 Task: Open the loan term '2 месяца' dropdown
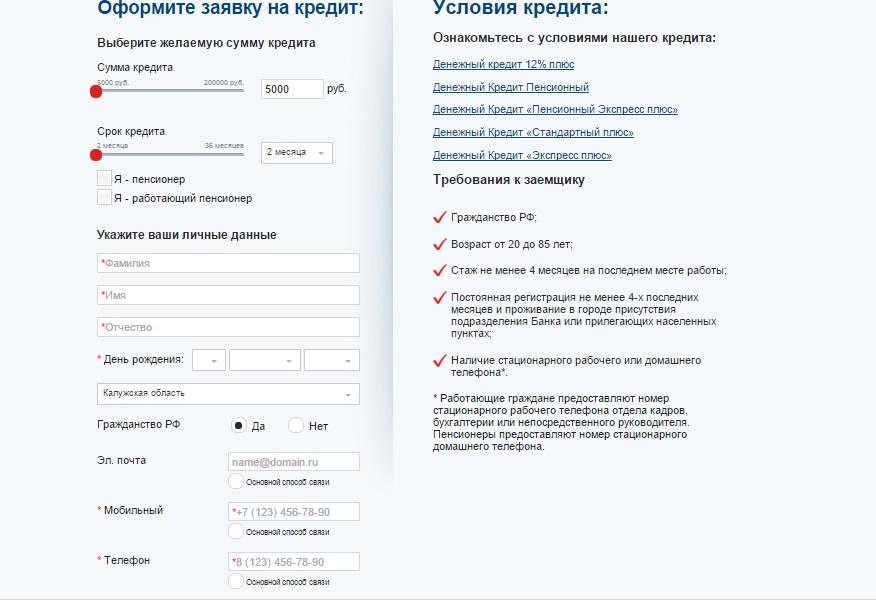pos(297,153)
